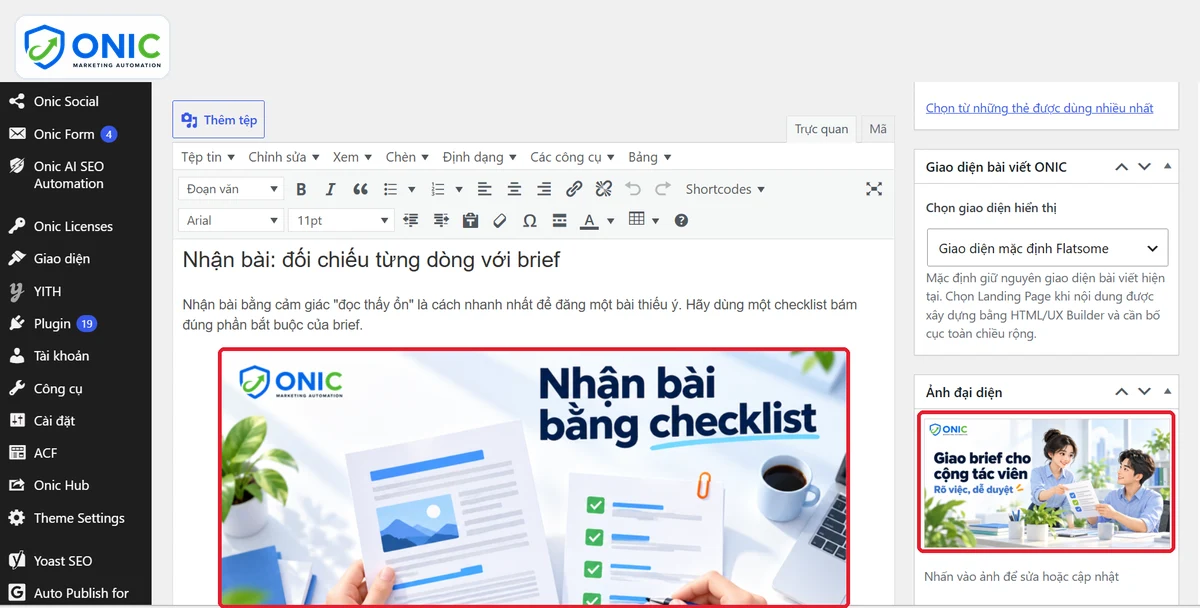The image size is (1200, 608).
Task: Move Ảnh đại diện panel down
Action: 1145,392
